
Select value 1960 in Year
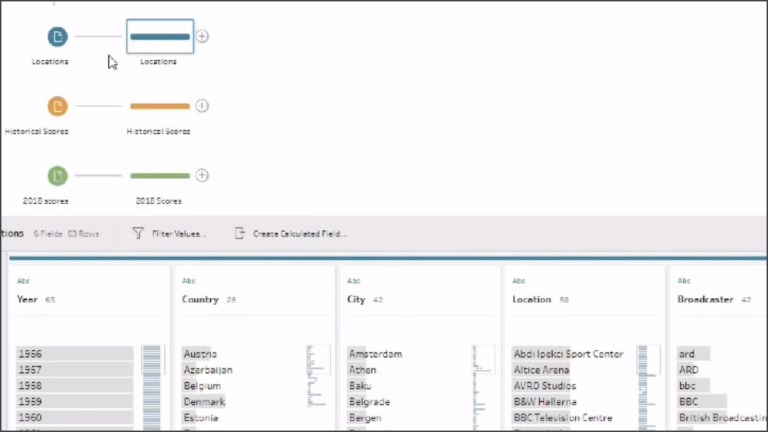click(74, 417)
